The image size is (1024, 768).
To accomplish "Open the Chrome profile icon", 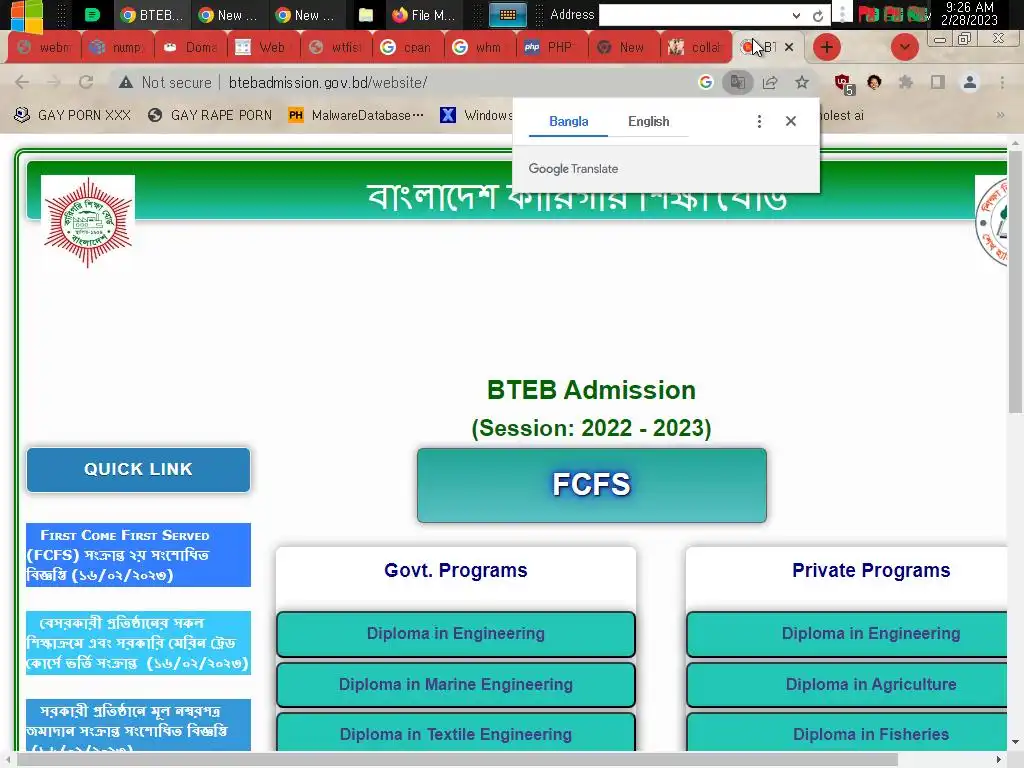I will pyautogui.click(x=970, y=82).
